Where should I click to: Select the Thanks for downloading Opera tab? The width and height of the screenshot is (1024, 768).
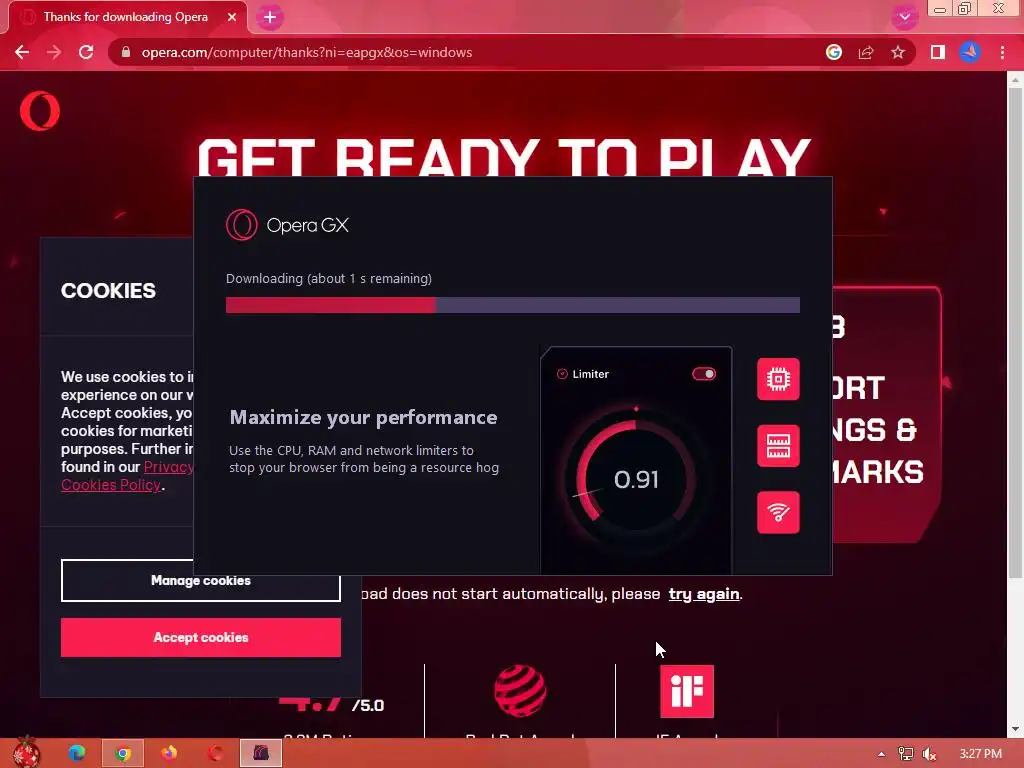pyautogui.click(x=128, y=17)
